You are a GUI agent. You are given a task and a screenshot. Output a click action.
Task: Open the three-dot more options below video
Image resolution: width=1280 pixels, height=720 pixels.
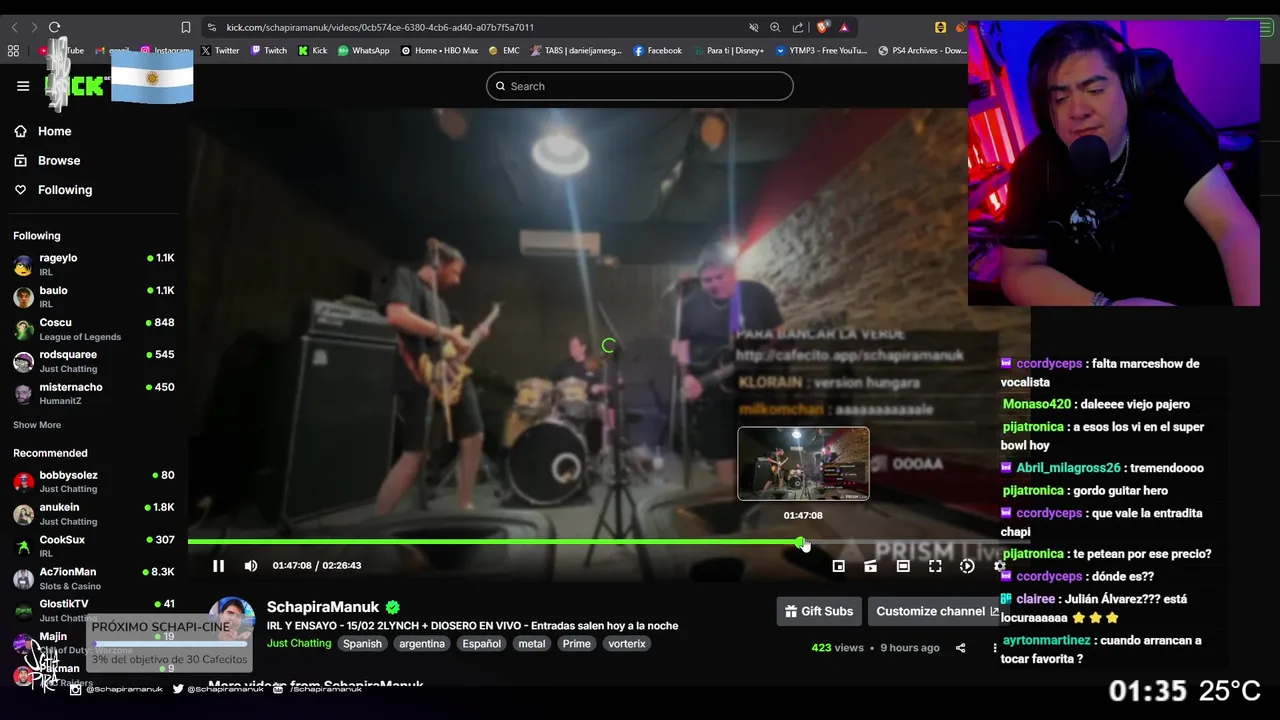(x=994, y=648)
